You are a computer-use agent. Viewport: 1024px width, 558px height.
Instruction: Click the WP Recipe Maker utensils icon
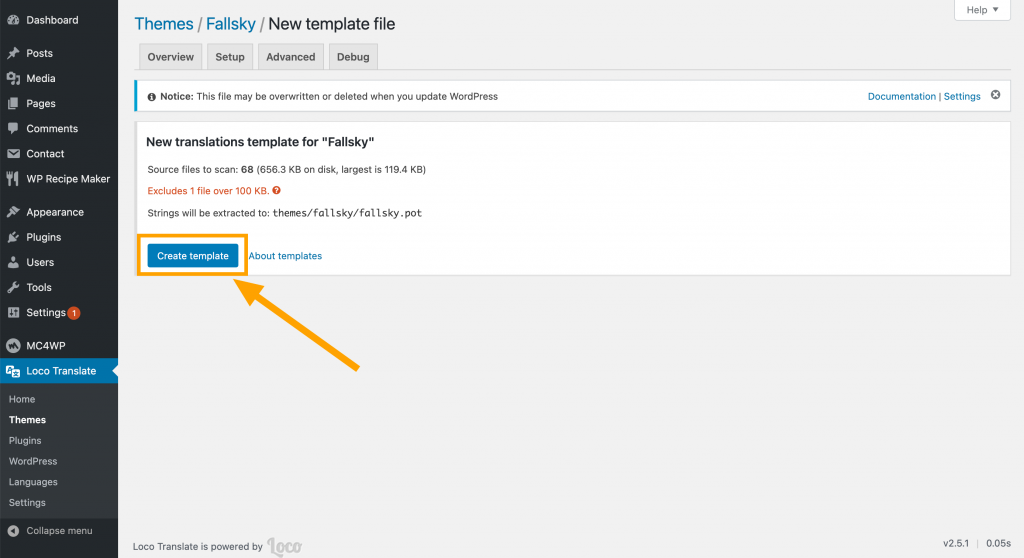coord(13,179)
